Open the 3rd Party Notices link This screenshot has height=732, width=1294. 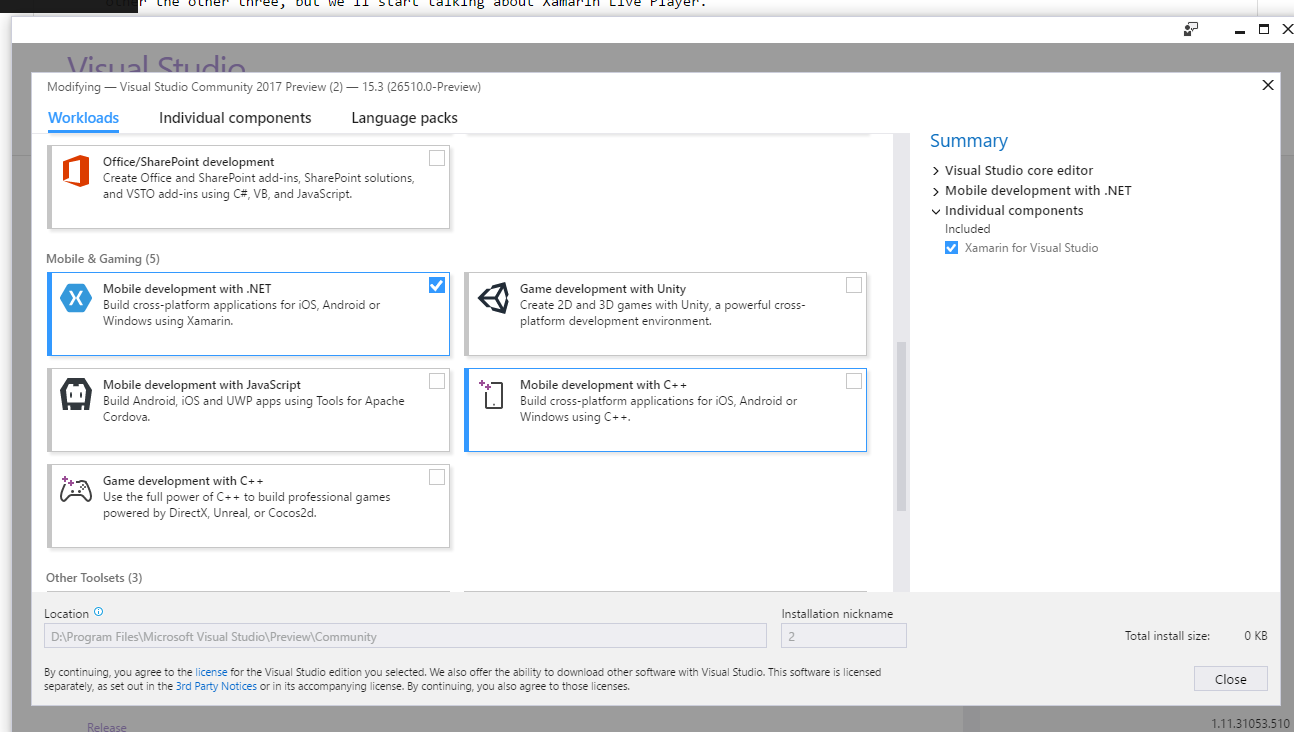(216, 686)
